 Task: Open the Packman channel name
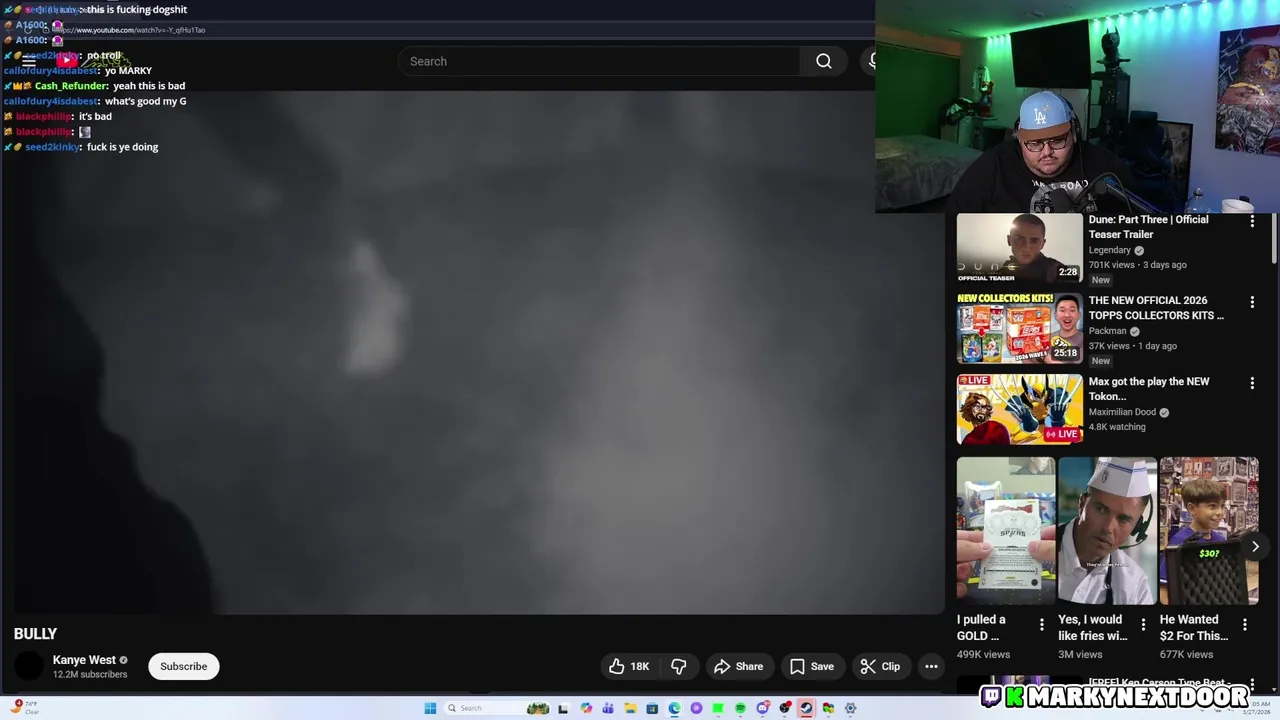coord(1108,331)
